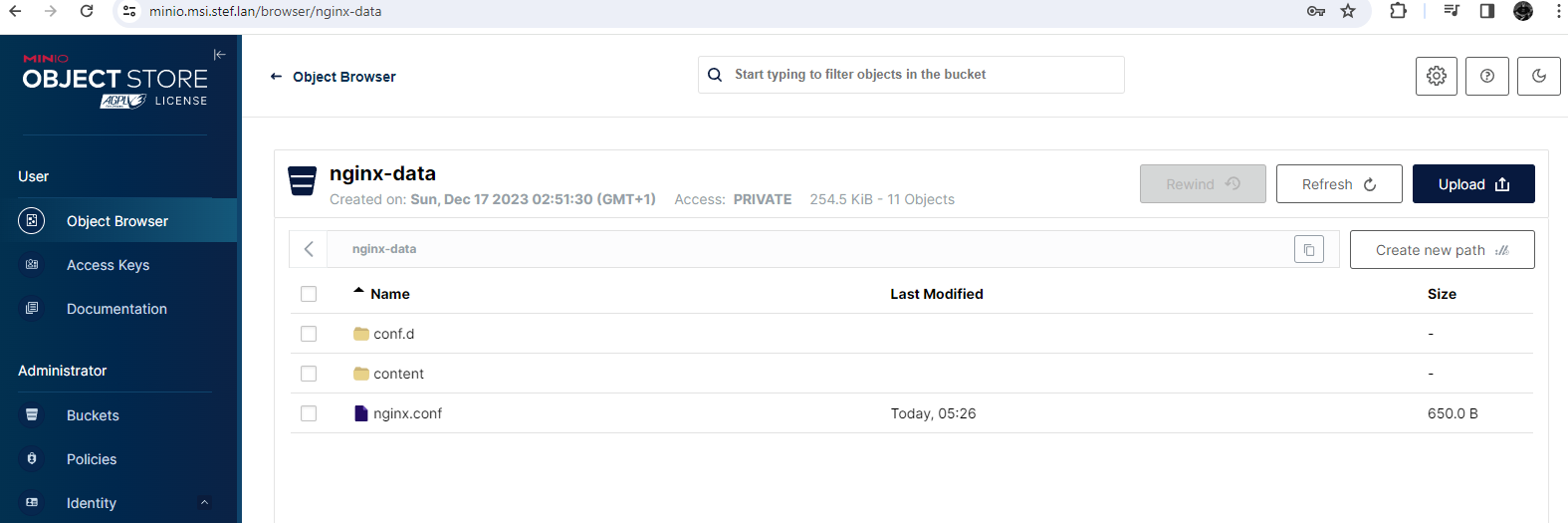This screenshot has height=523, width=1568.
Task: Go back with breadcrumb chevron arrow
Action: pos(309,249)
